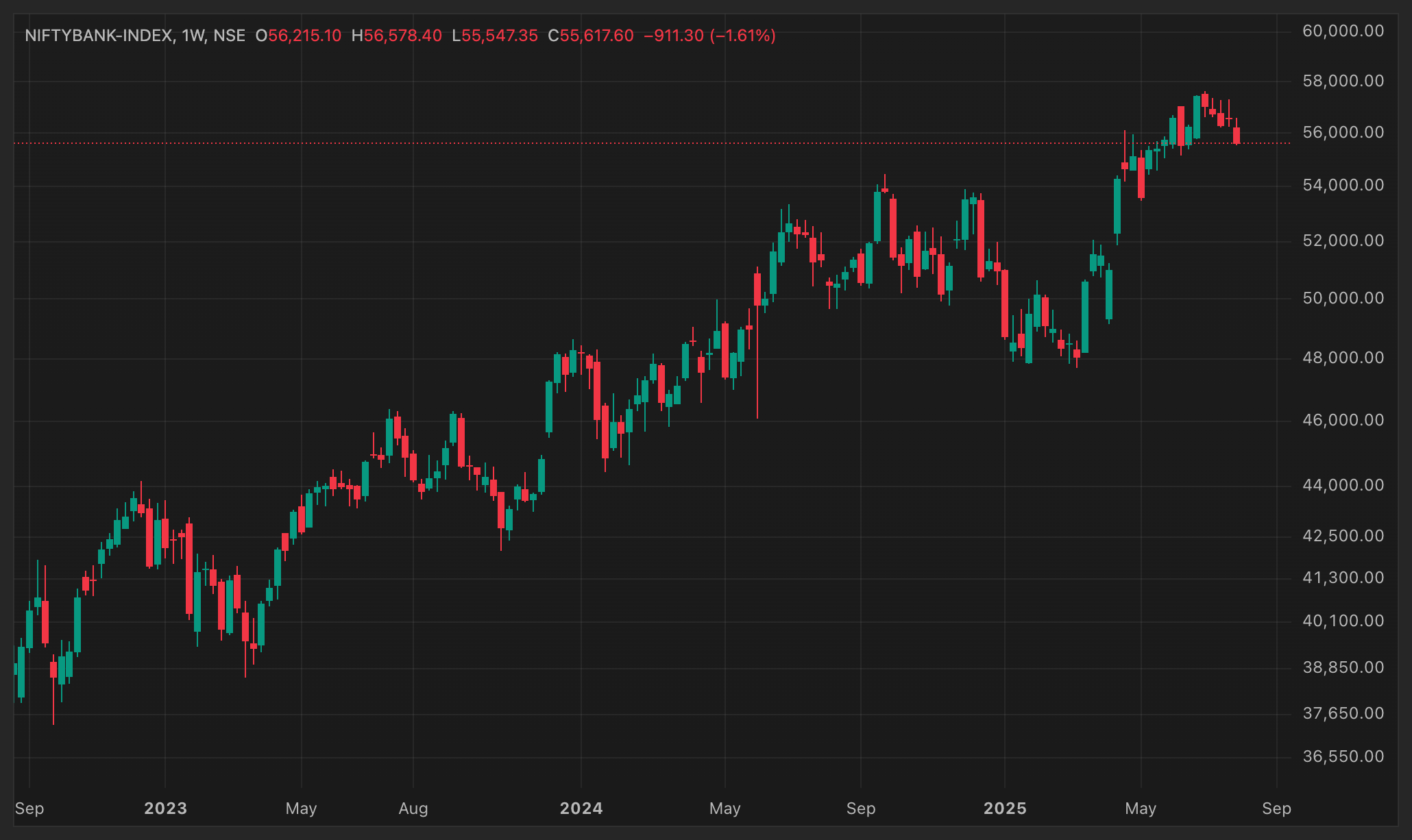
Task: Click the 41,300.00 price axis label
Action: point(1343,578)
